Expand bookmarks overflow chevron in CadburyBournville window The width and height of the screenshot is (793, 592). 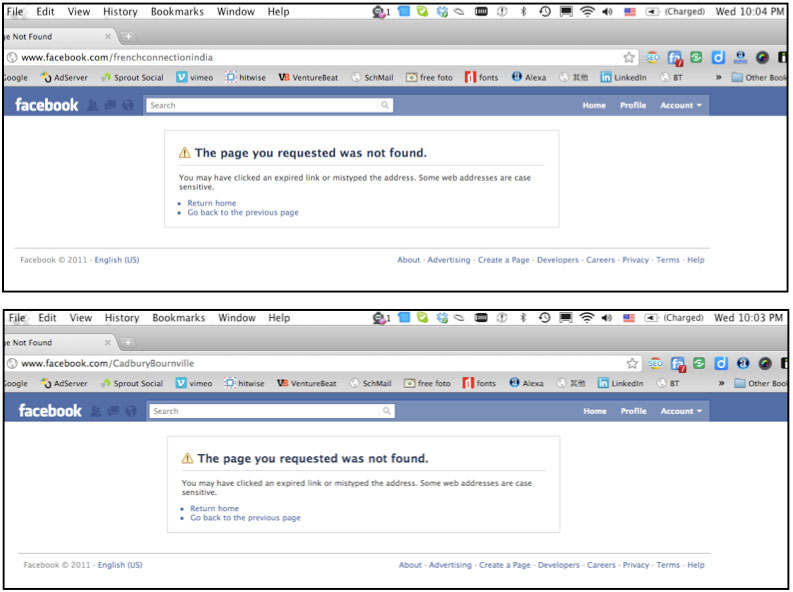[x=722, y=383]
